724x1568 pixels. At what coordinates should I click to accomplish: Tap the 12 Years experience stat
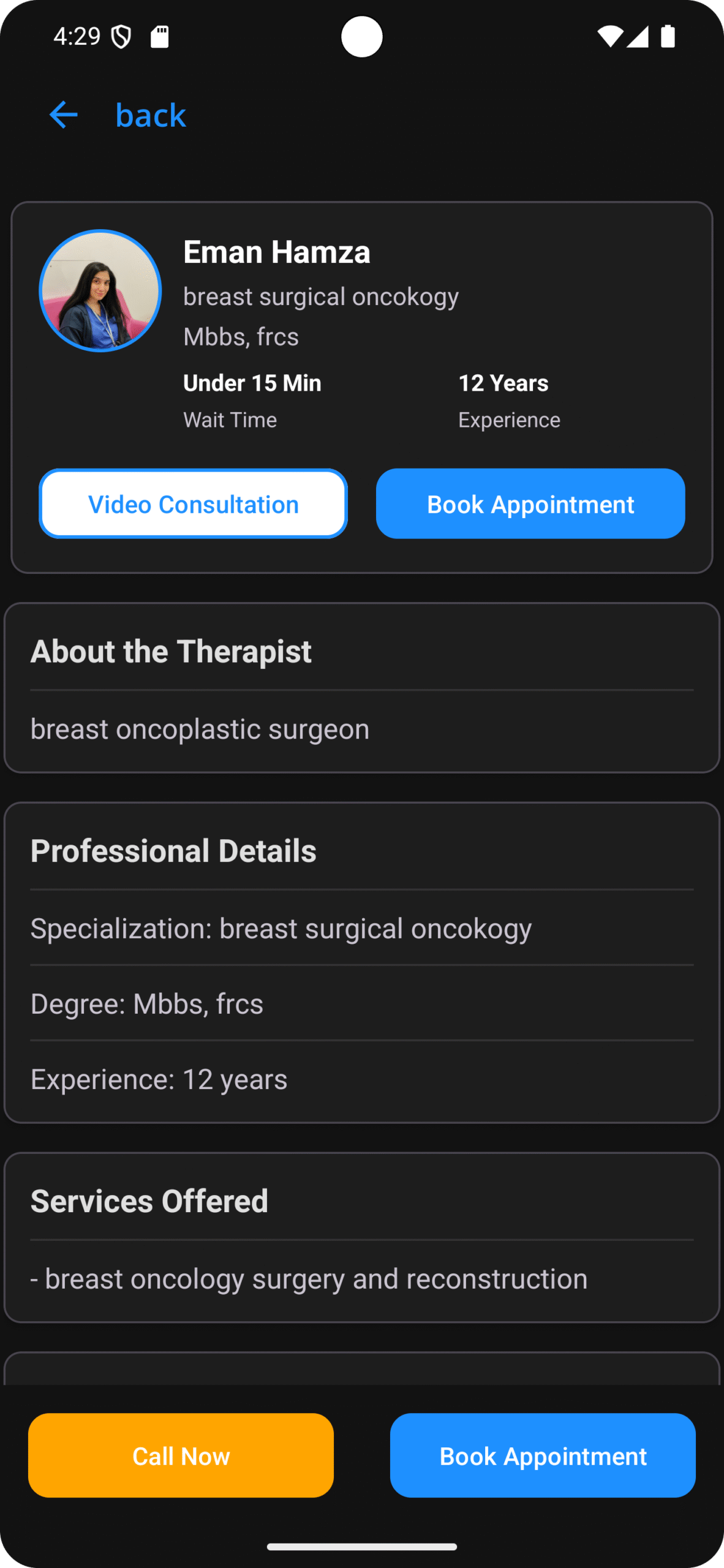[503, 383]
